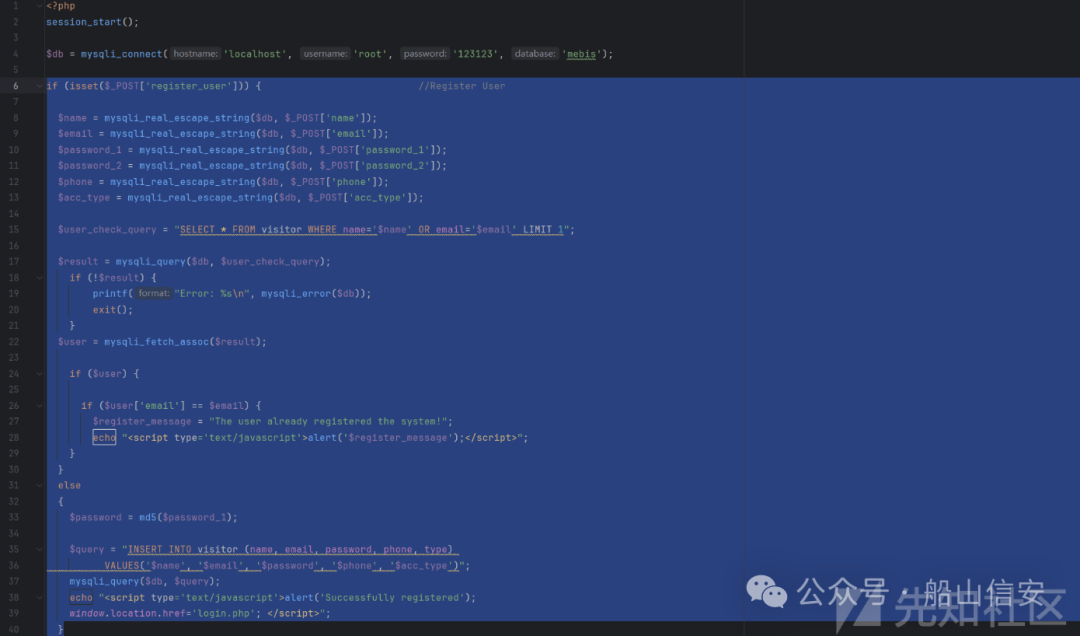Click the 'database:' inlay hint
This screenshot has width=1080, height=636.
pos(535,54)
